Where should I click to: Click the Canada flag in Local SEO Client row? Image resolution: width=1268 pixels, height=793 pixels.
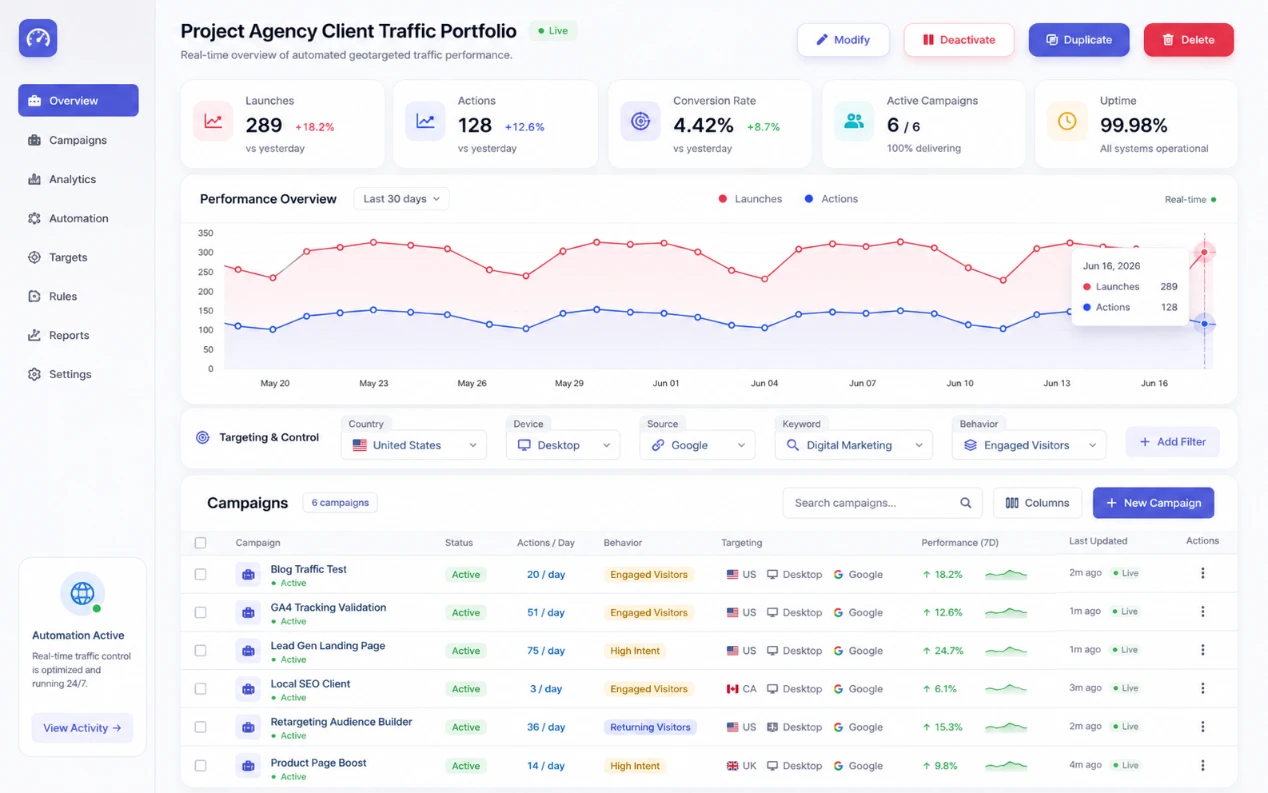(x=733, y=689)
